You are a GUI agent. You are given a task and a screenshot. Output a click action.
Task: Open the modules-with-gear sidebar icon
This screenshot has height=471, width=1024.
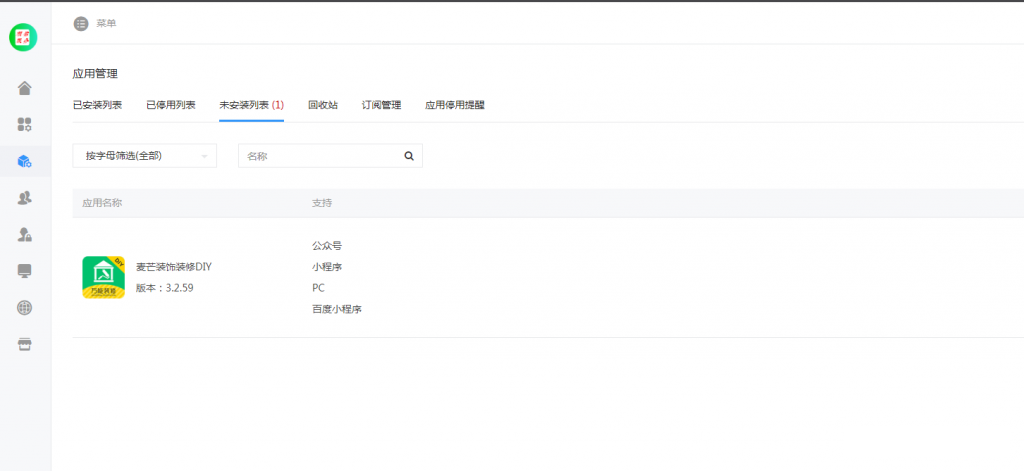pos(25,125)
